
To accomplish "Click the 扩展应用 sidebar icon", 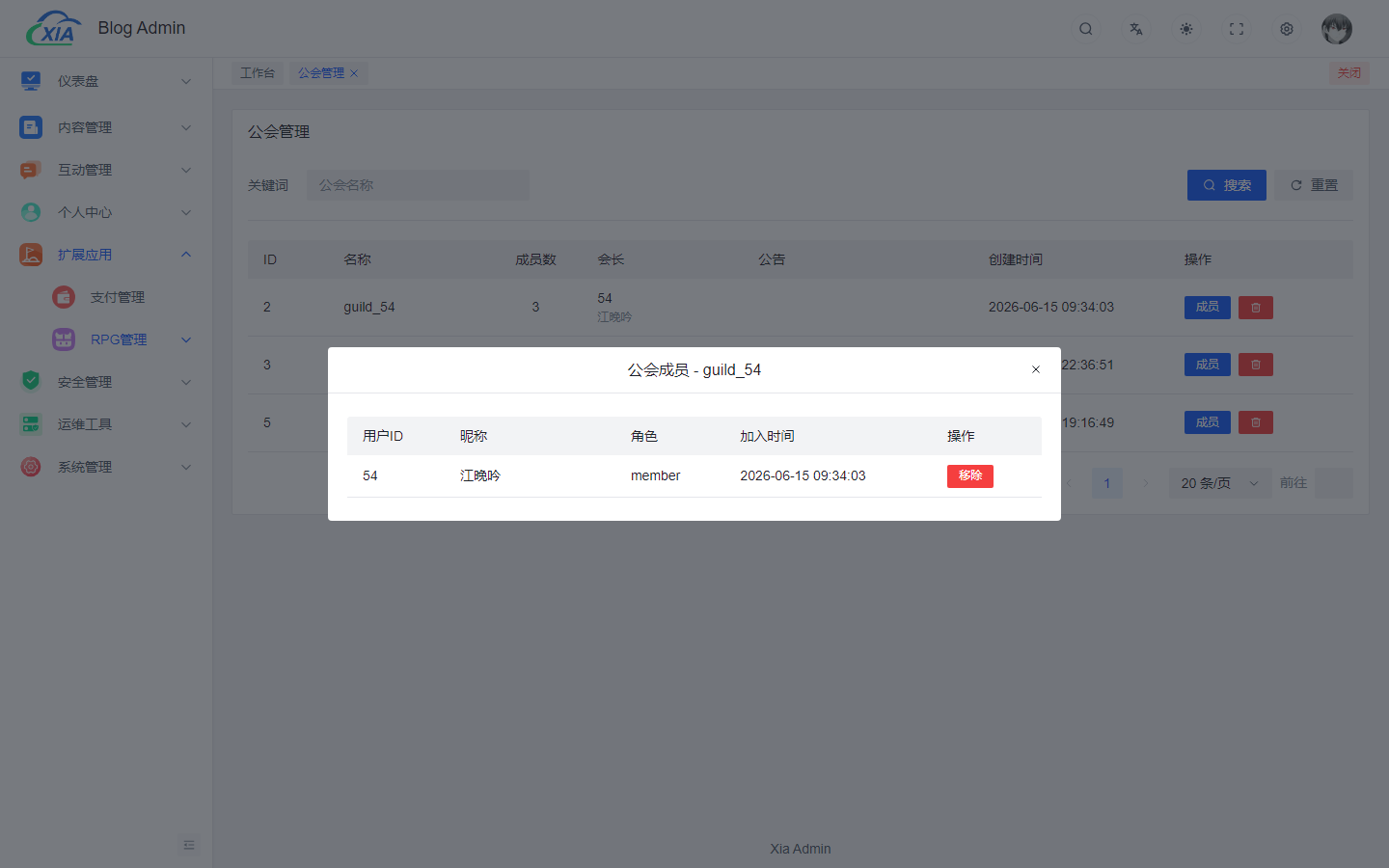I will (31, 255).
